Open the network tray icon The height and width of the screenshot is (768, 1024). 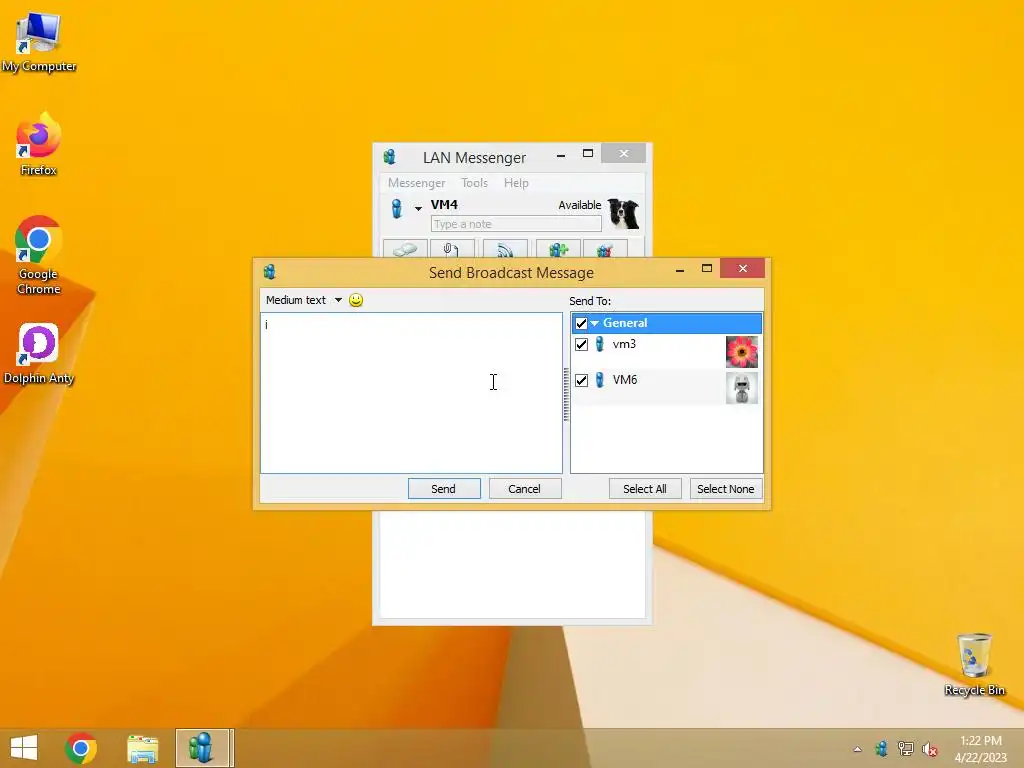point(906,748)
